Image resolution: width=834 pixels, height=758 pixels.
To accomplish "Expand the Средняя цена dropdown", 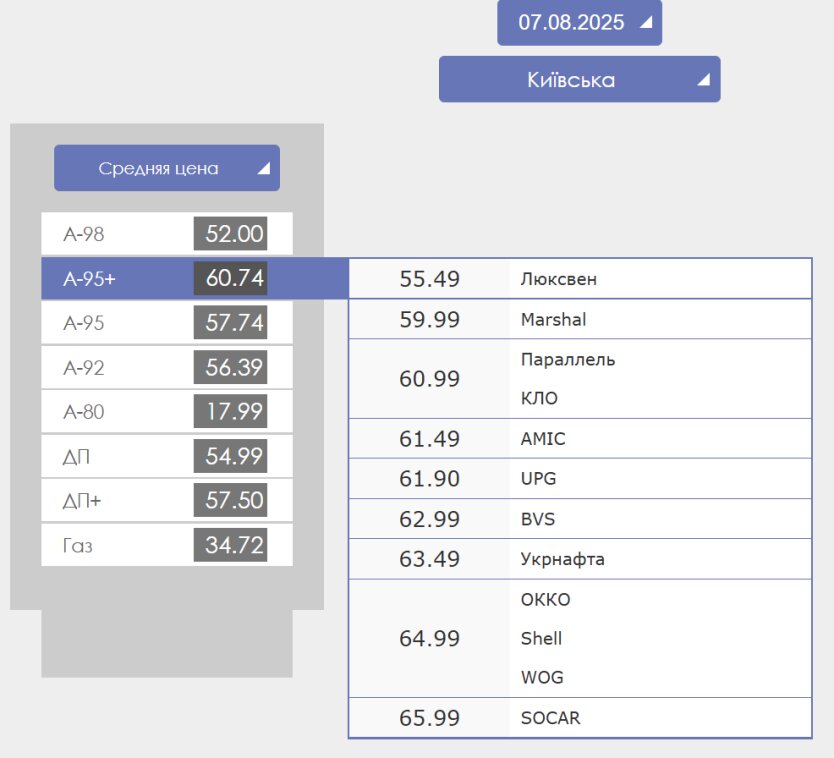I will (x=167, y=168).
